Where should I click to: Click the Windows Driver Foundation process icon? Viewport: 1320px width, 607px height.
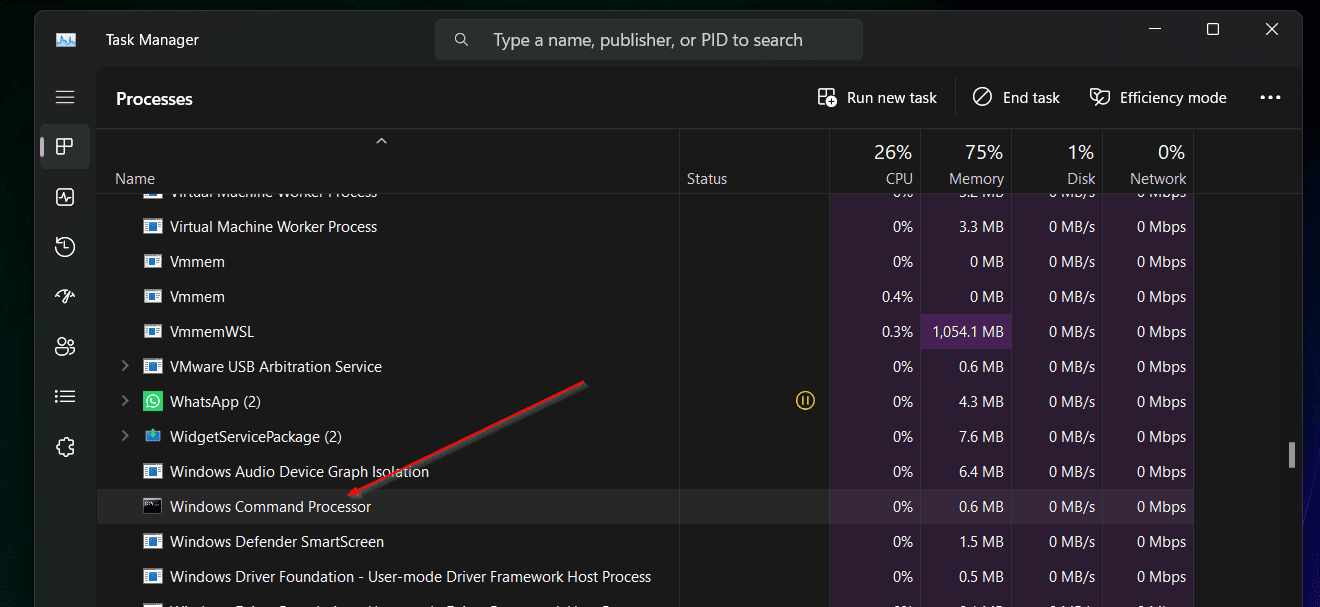[153, 576]
